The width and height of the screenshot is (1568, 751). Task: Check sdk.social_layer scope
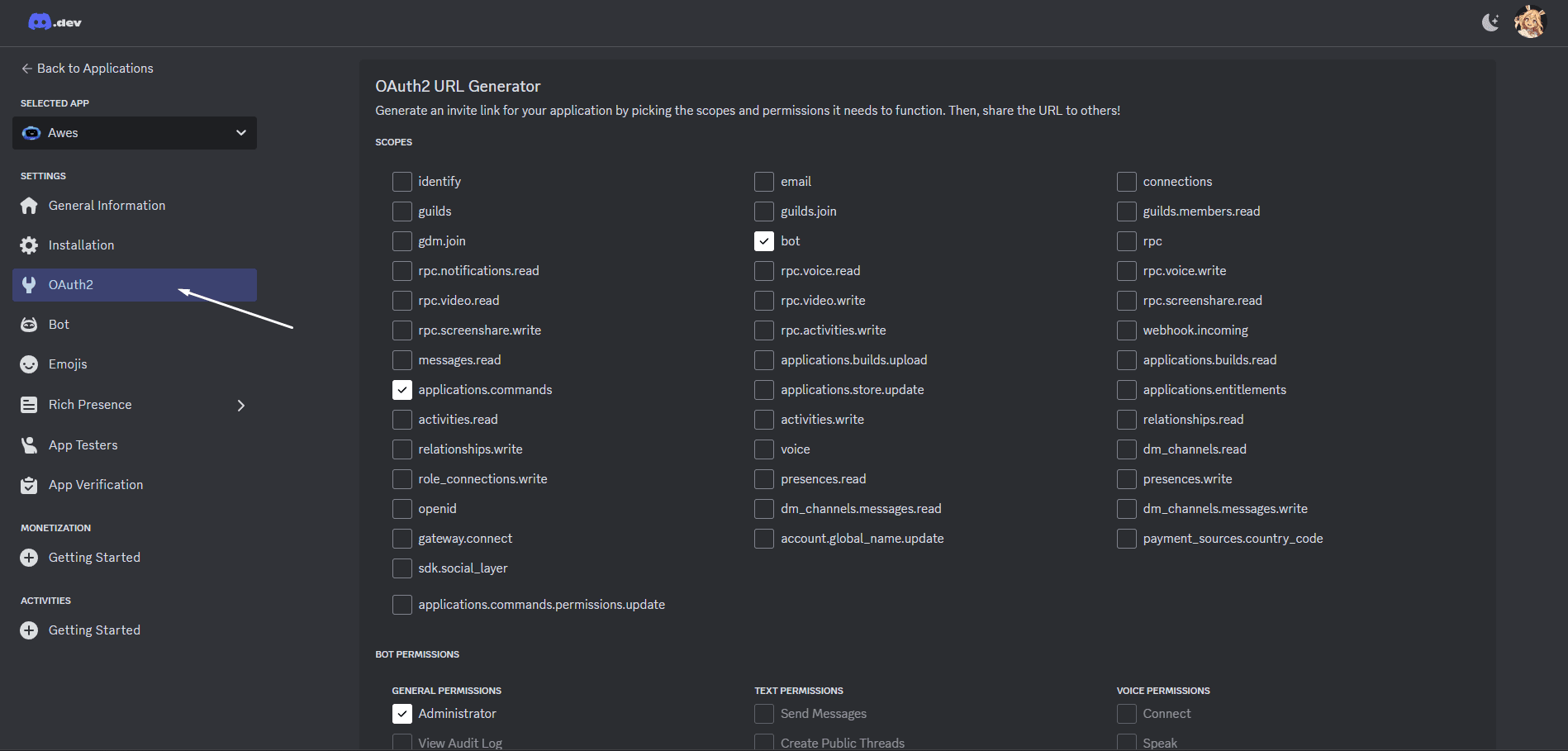point(402,568)
